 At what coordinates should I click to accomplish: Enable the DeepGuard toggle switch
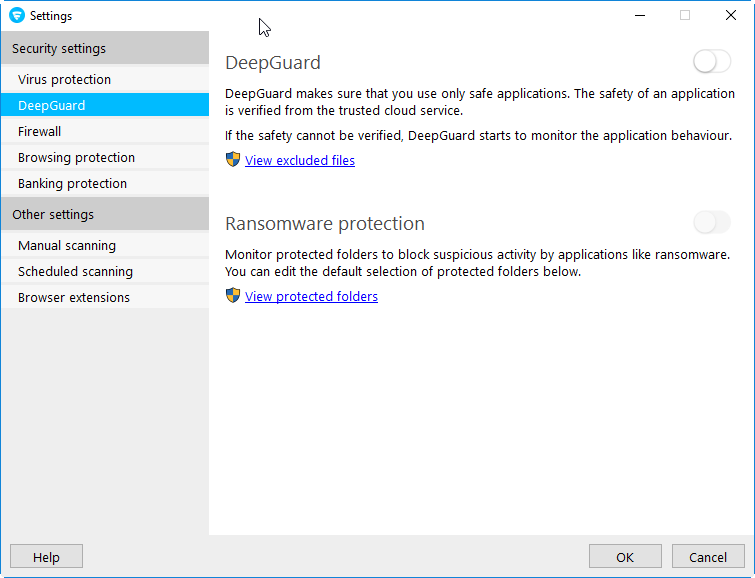(x=712, y=62)
